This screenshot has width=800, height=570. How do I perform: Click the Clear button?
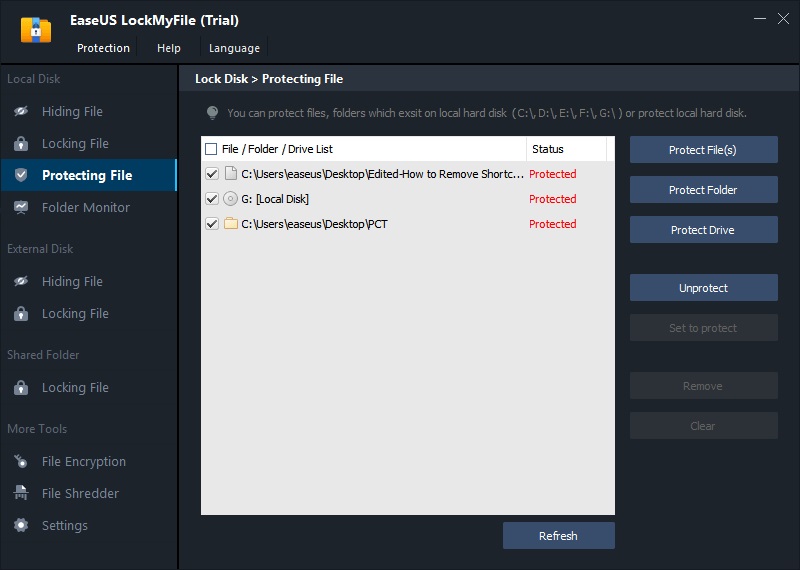click(x=704, y=426)
